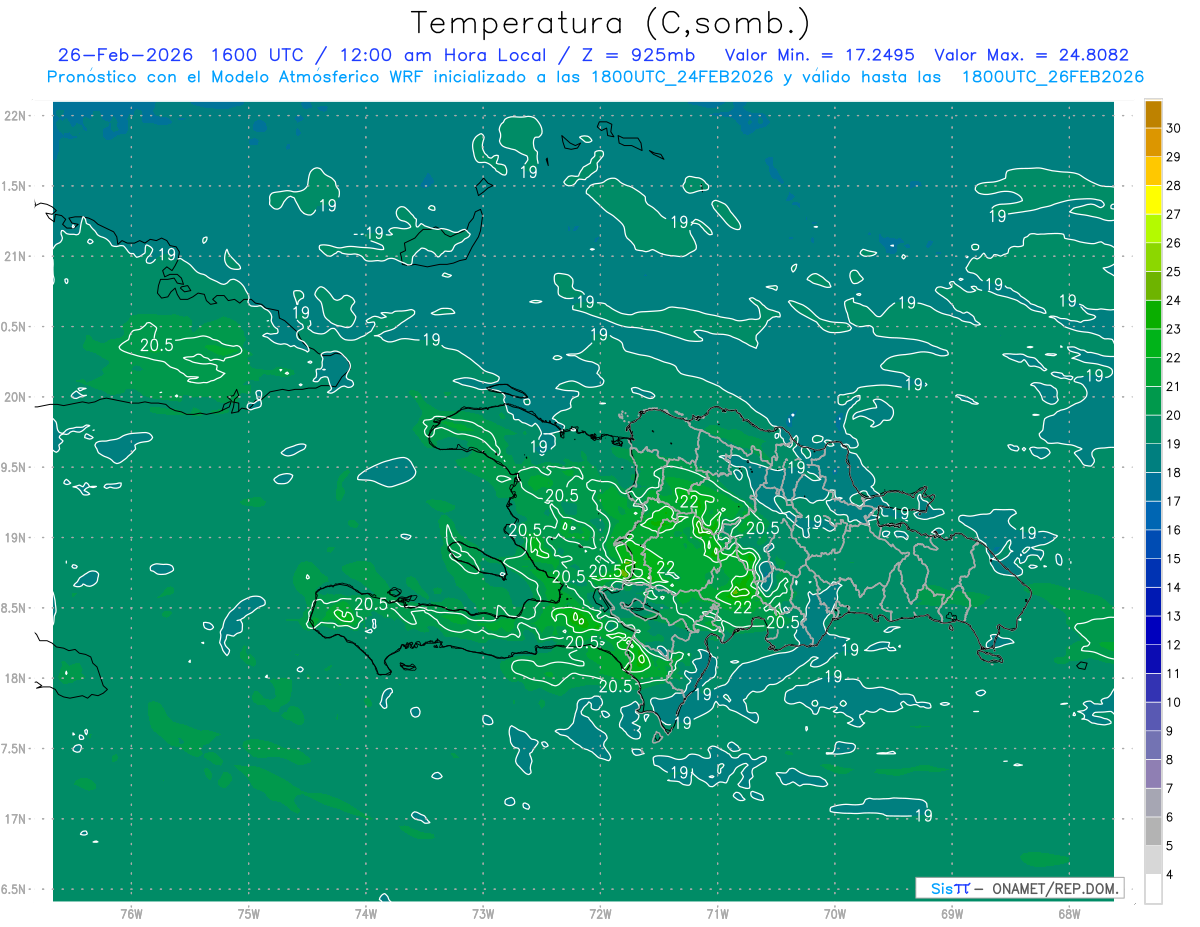1200x927 pixels.
Task: Click the SisTT logo in the watermark
Action: tap(950, 888)
